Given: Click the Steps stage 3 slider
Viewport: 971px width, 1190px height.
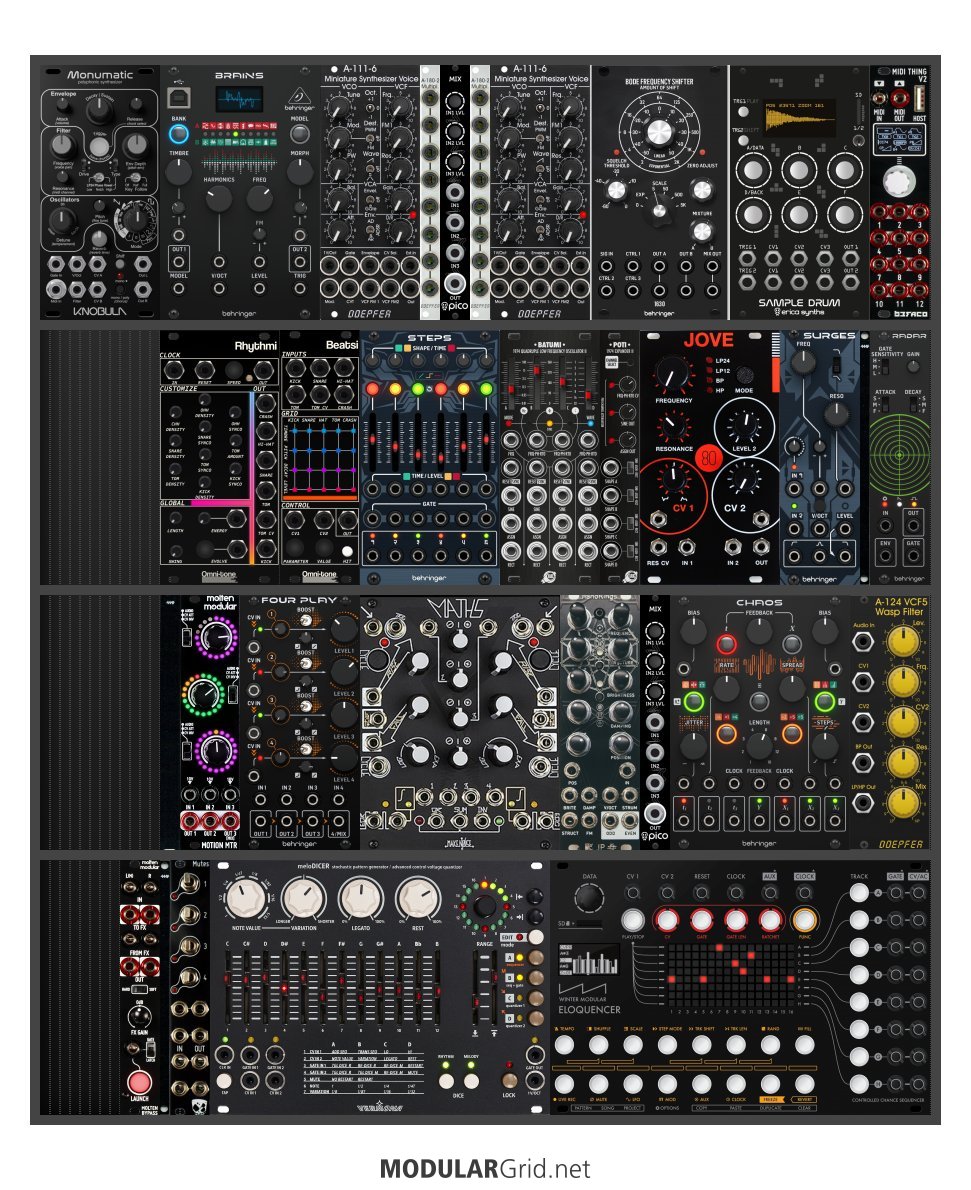Looking at the screenshot, I should [418, 440].
